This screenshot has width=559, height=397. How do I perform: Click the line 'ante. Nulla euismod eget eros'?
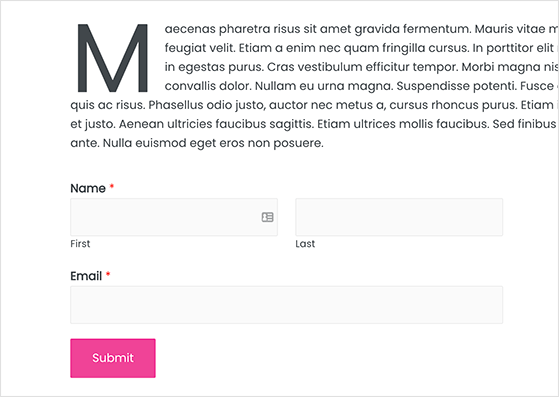pyautogui.click(x=197, y=143)
